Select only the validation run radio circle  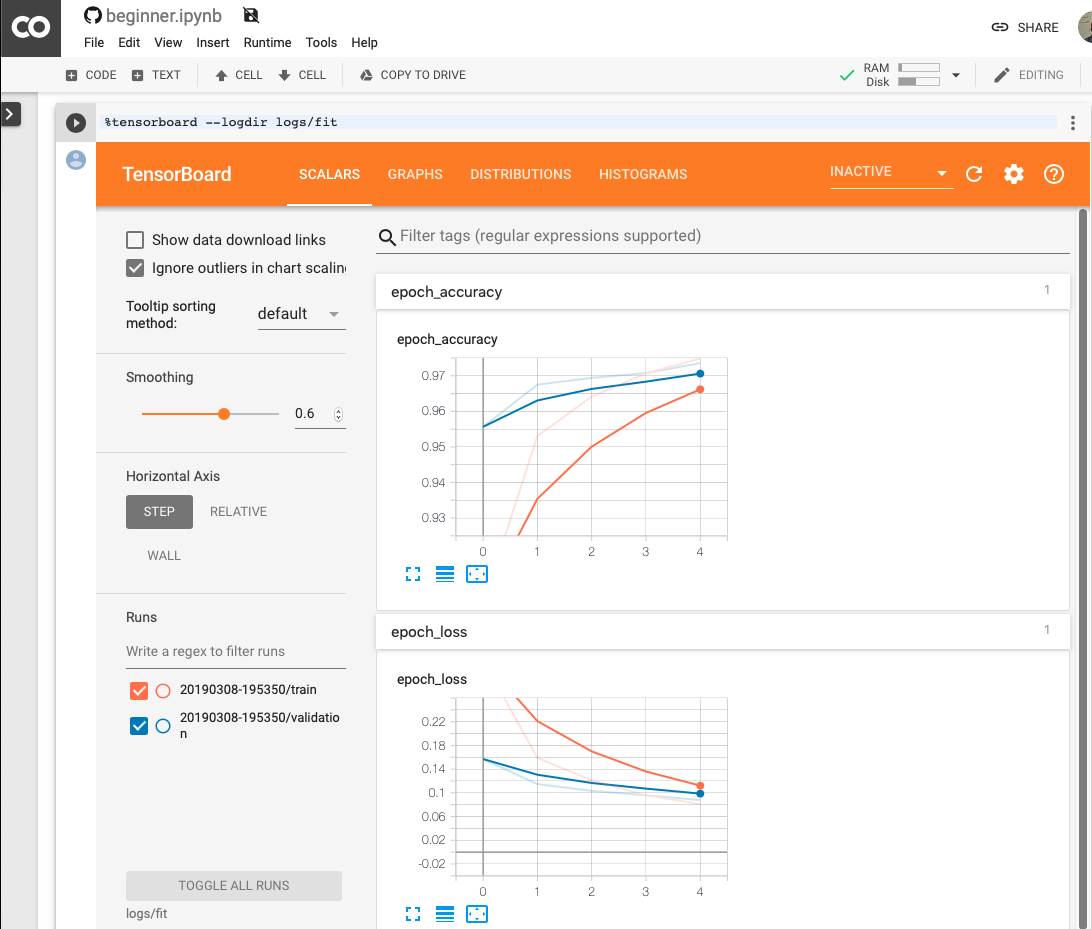163,726
